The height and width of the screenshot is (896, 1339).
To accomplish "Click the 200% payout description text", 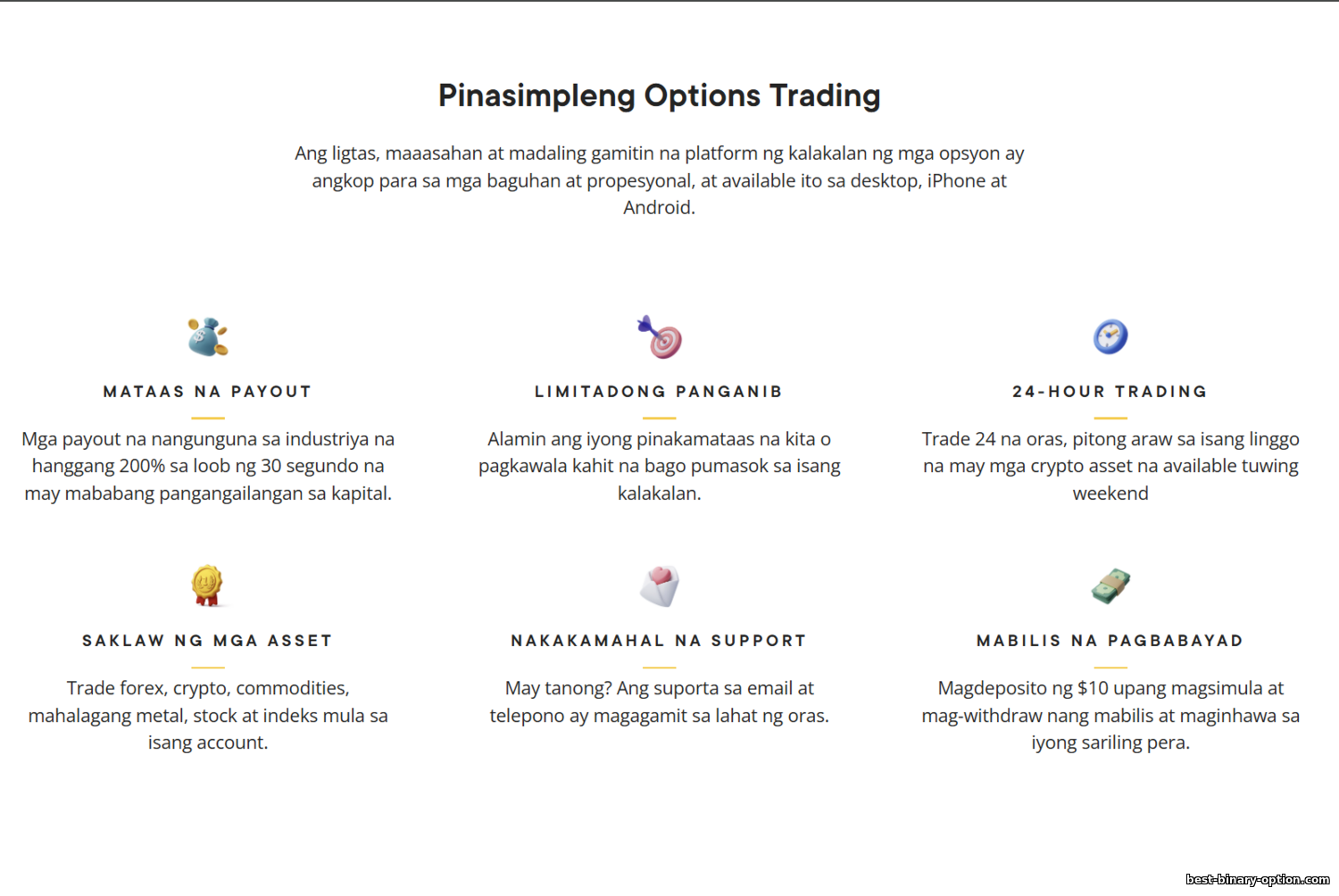I will pyautogui.click(x=208, y=466).
